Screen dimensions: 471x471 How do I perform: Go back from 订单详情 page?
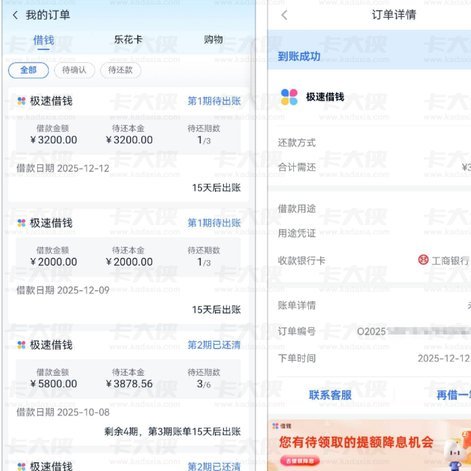[284, 15]
